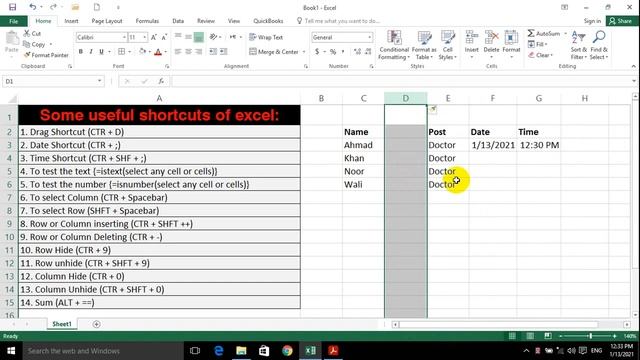Undo the last action
The width and height of the screenshot is (640, 360).
pos(32,7)
